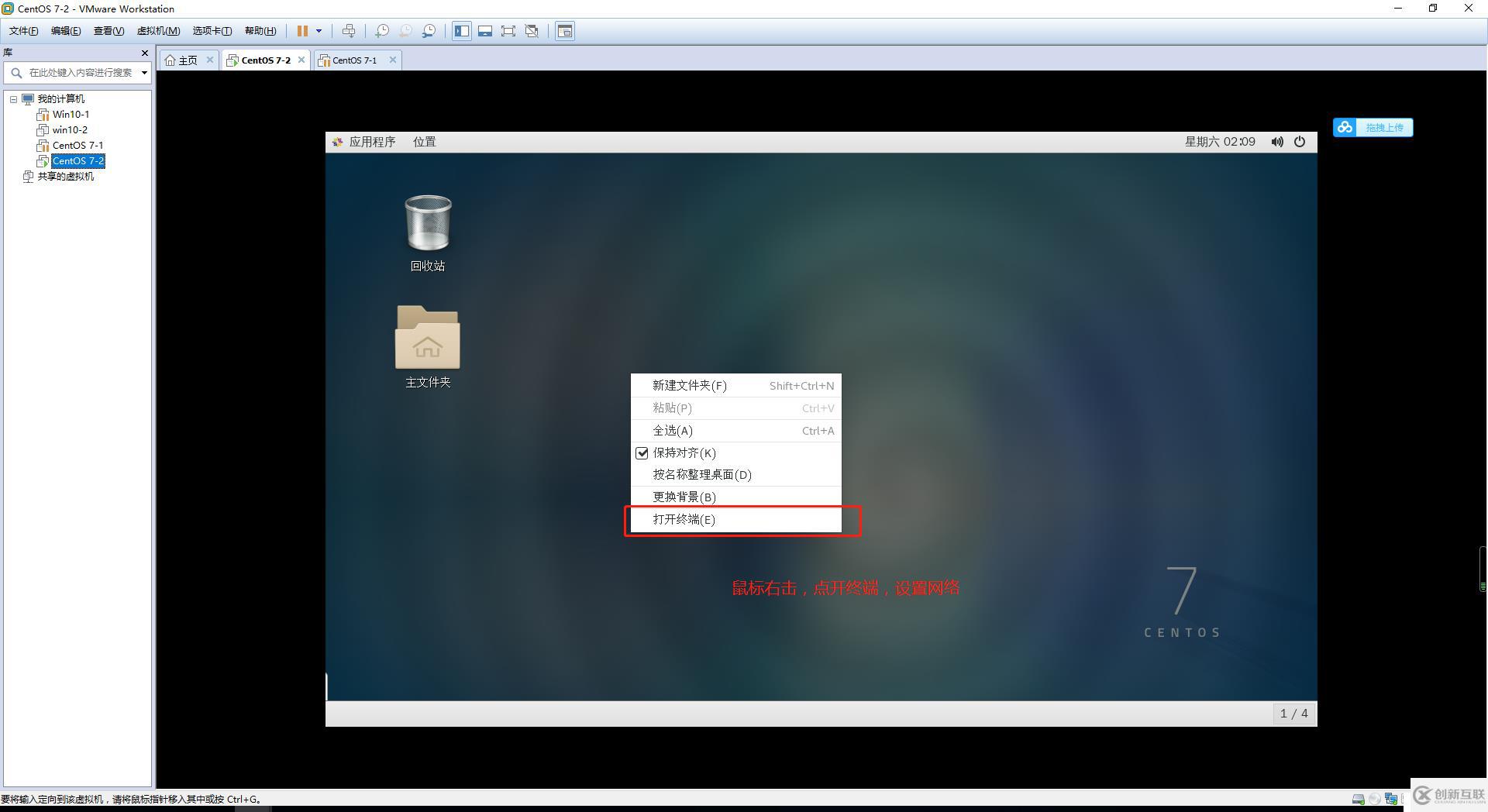Click the console view icon in toolbar
The width and height of the screenshot is (1488, 812).
[565, 31]
